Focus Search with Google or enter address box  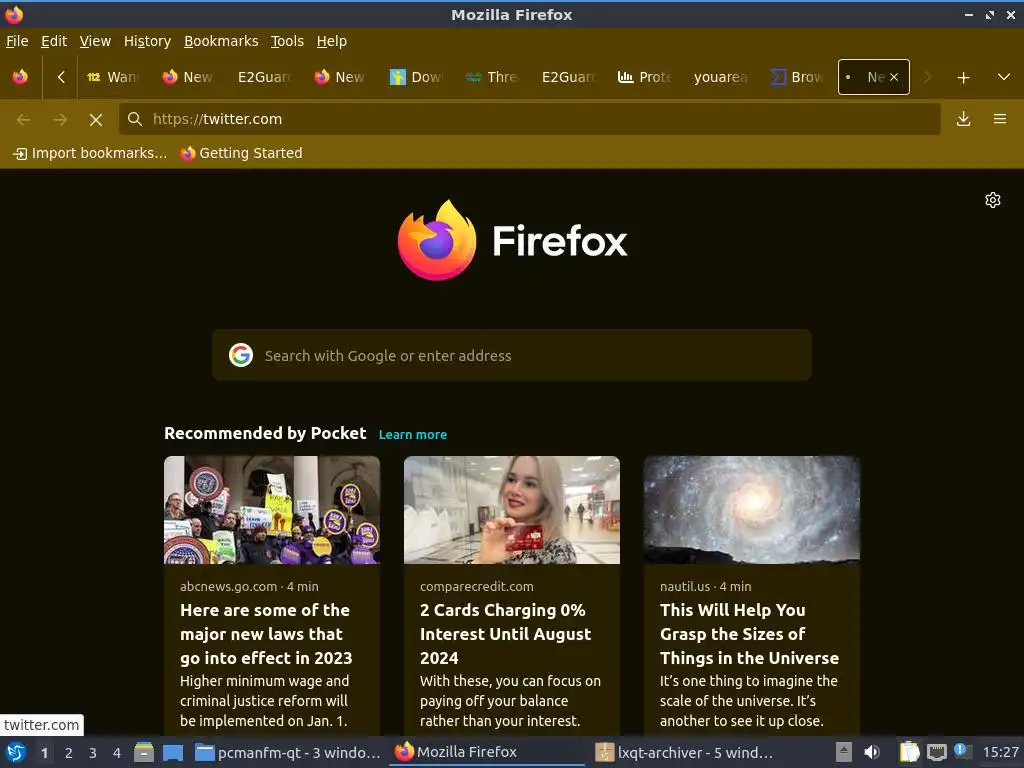pos(512,355)
